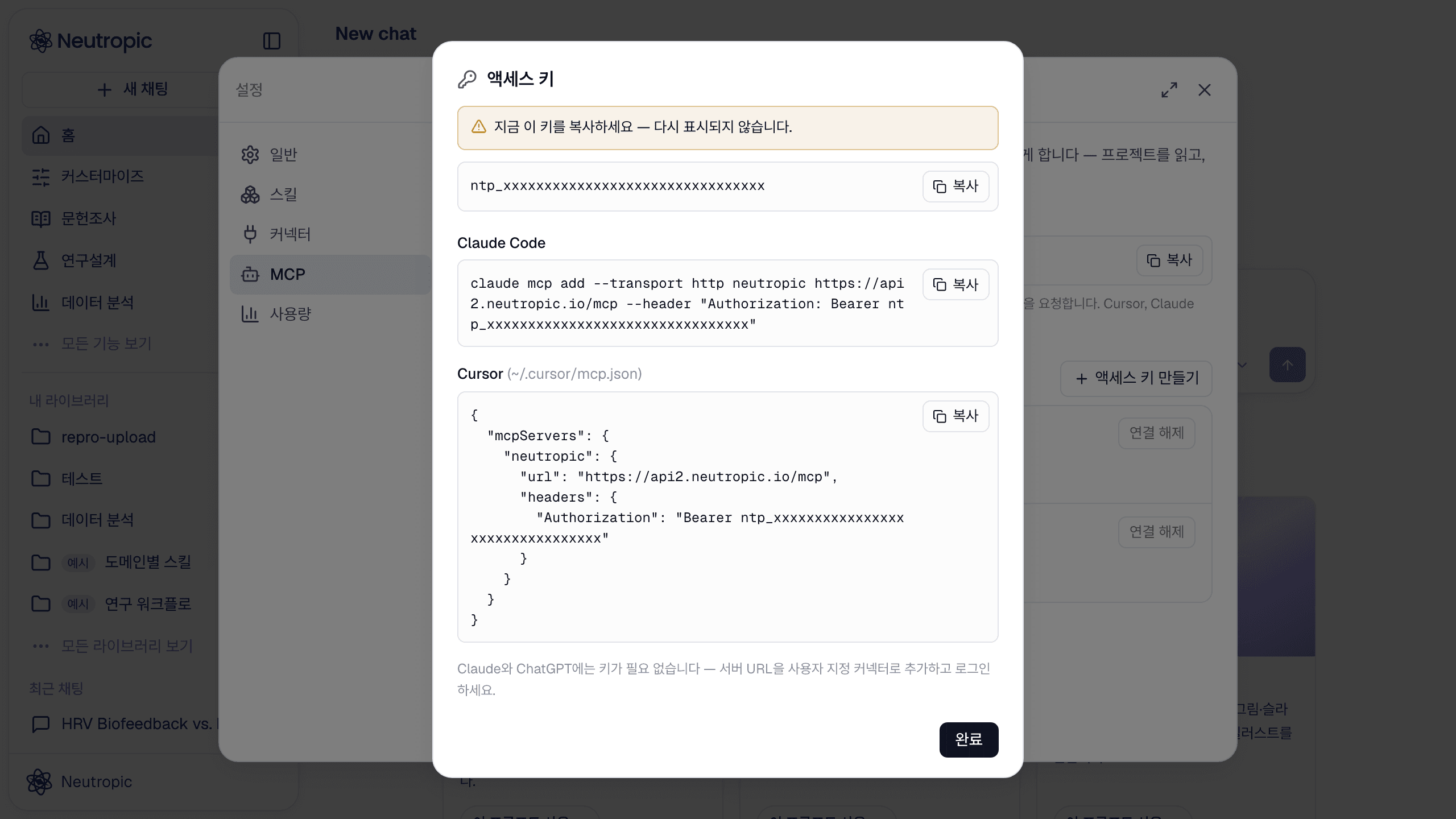
Task: Click the Neutropic logo at top
Action: (91, 41)
